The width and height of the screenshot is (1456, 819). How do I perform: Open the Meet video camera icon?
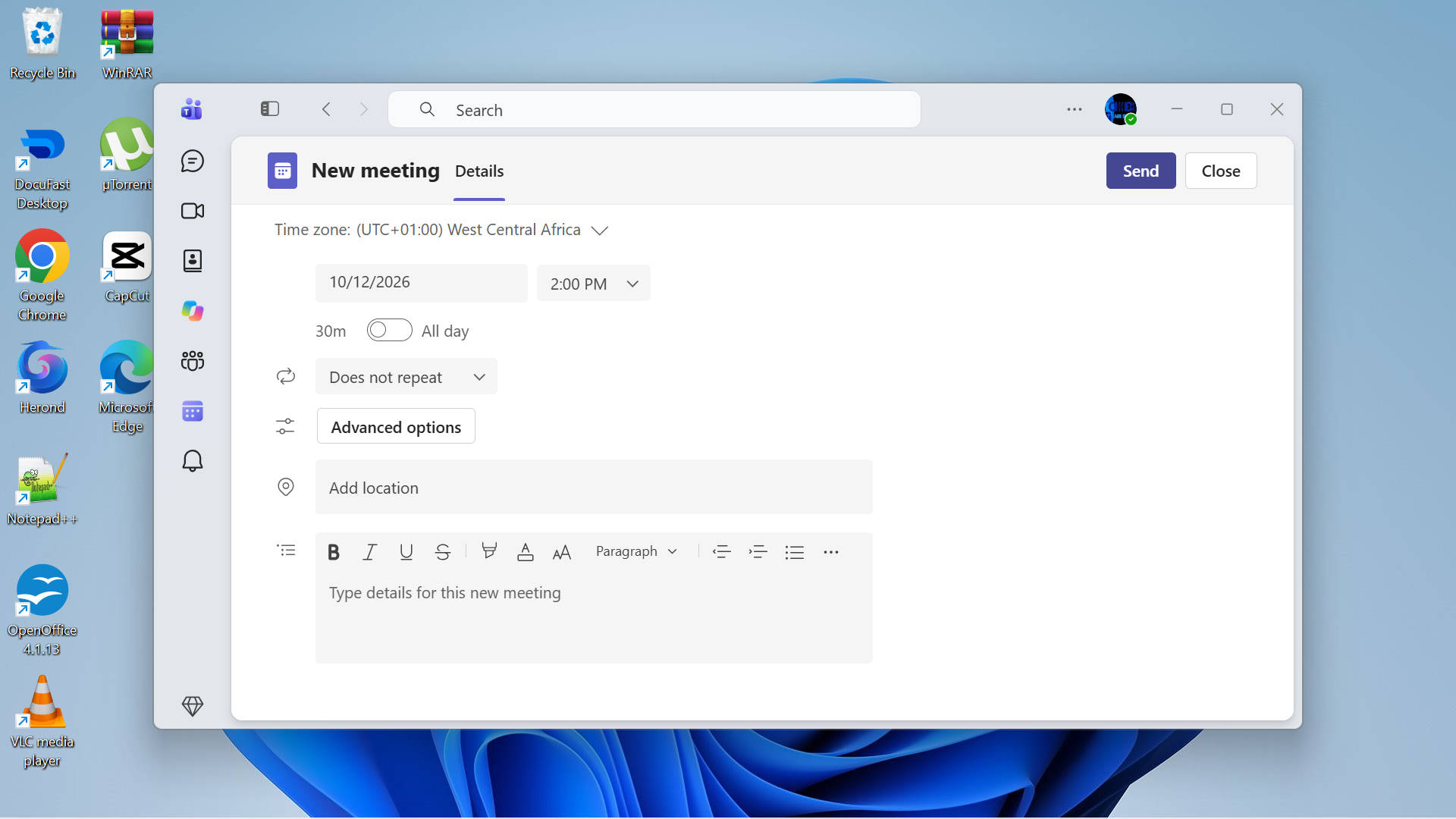(193, 211)
